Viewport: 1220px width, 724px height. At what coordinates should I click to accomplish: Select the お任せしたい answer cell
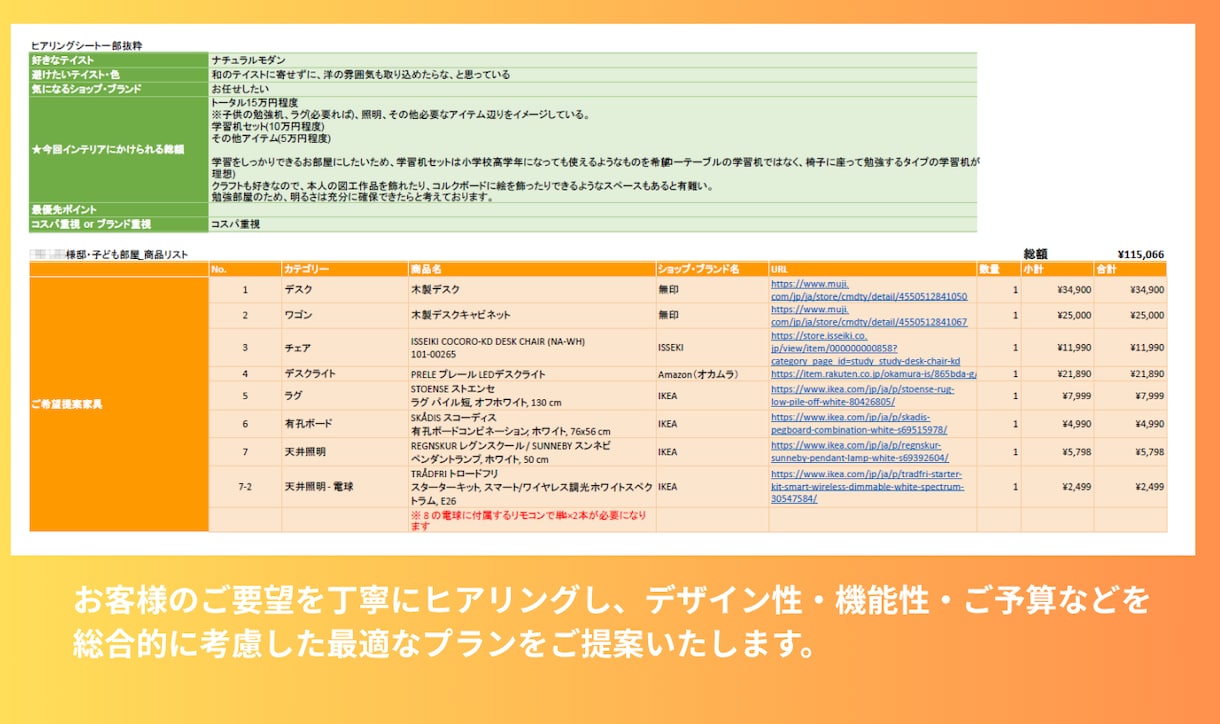(x=592, y=89)
